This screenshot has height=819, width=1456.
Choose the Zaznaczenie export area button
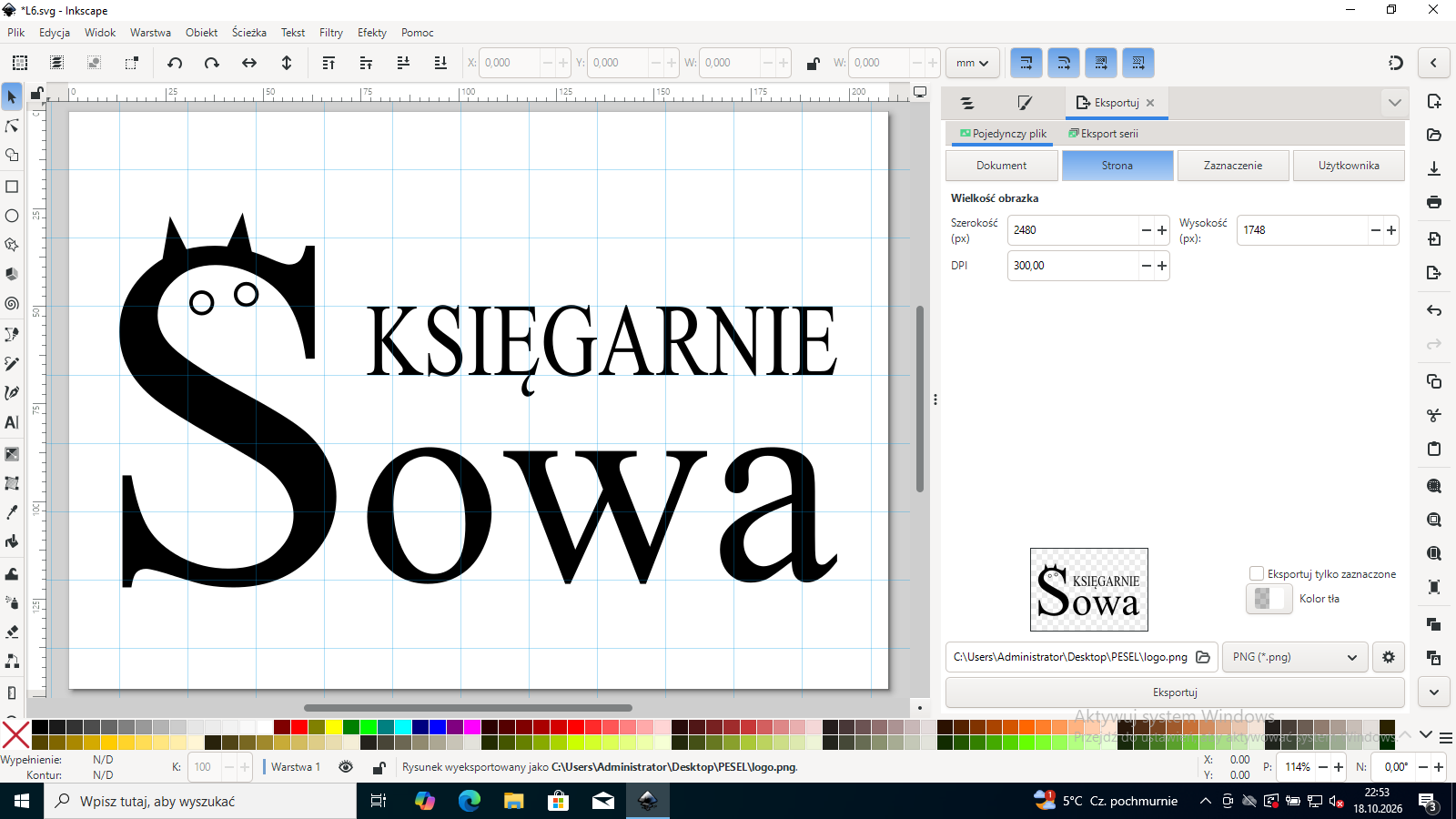[x=1233, y=166]
